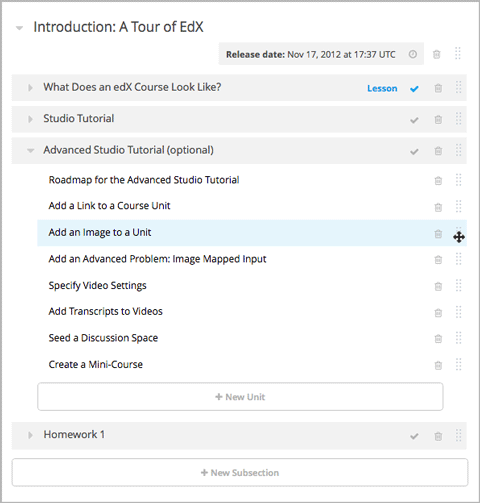
Task: Delete the Create a Mini-Course unit
Action: click(438, 365)
